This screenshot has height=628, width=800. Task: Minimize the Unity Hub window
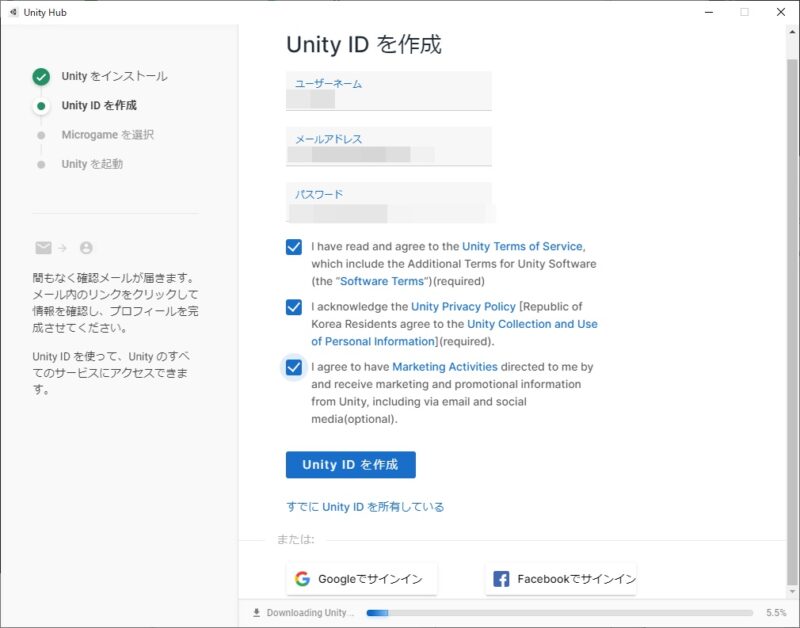click(709, 12)
